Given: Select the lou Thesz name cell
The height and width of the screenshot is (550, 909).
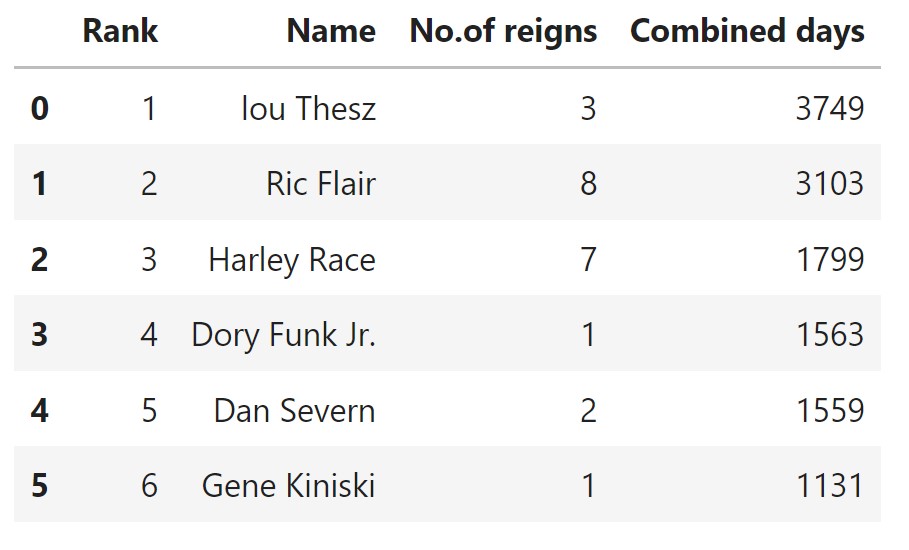Looking at the screenshot, I should click(308, 108).
